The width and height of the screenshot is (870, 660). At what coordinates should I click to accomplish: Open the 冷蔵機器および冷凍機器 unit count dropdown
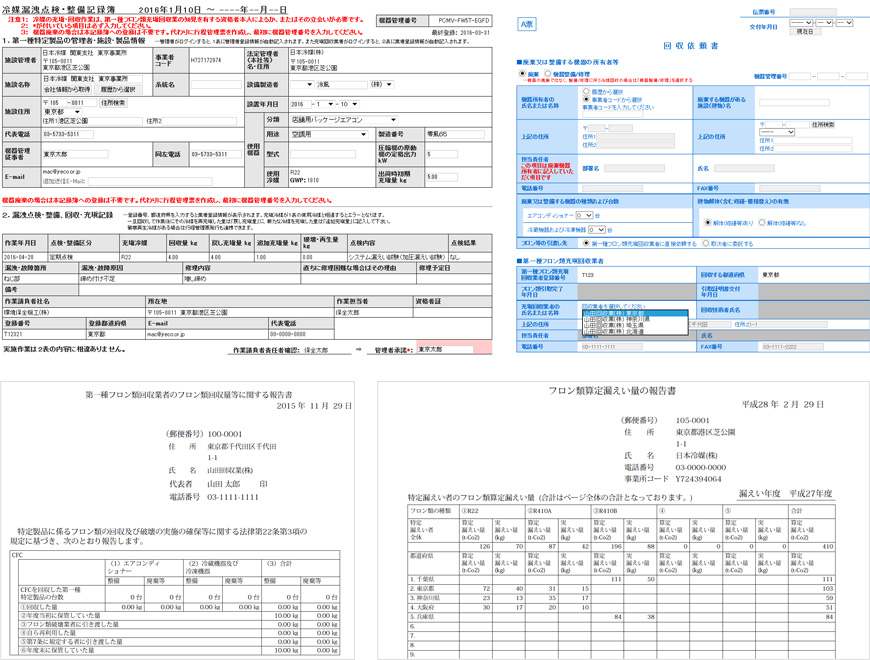(x=596, y=230)
